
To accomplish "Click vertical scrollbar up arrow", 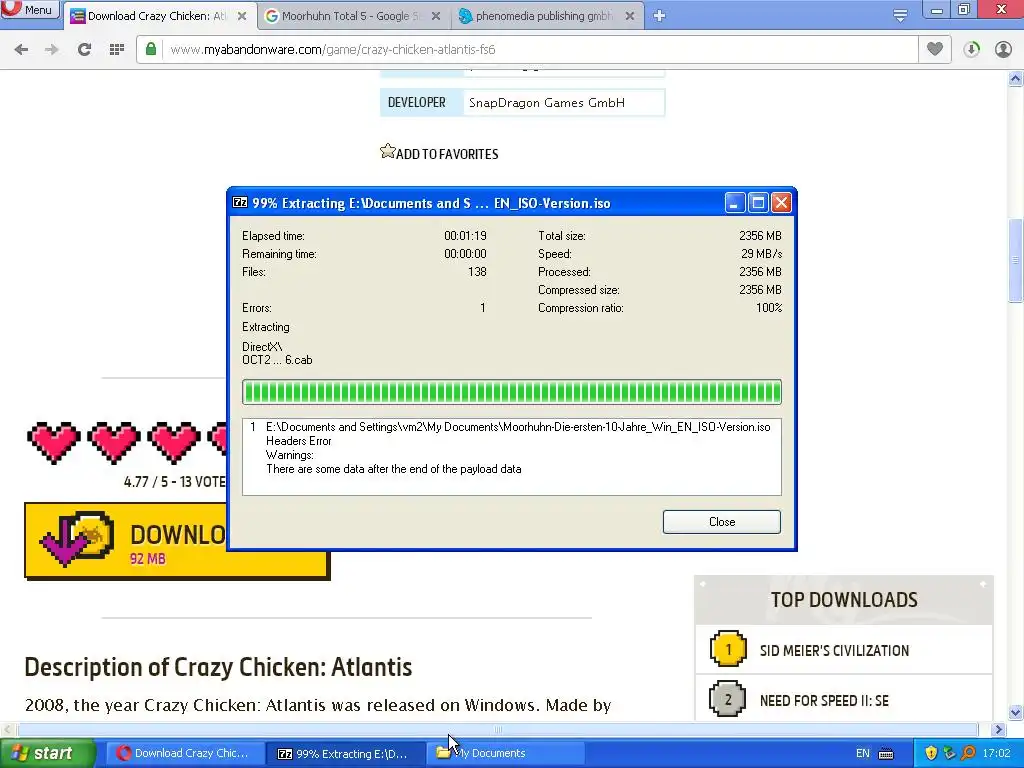I will 1016,79.
